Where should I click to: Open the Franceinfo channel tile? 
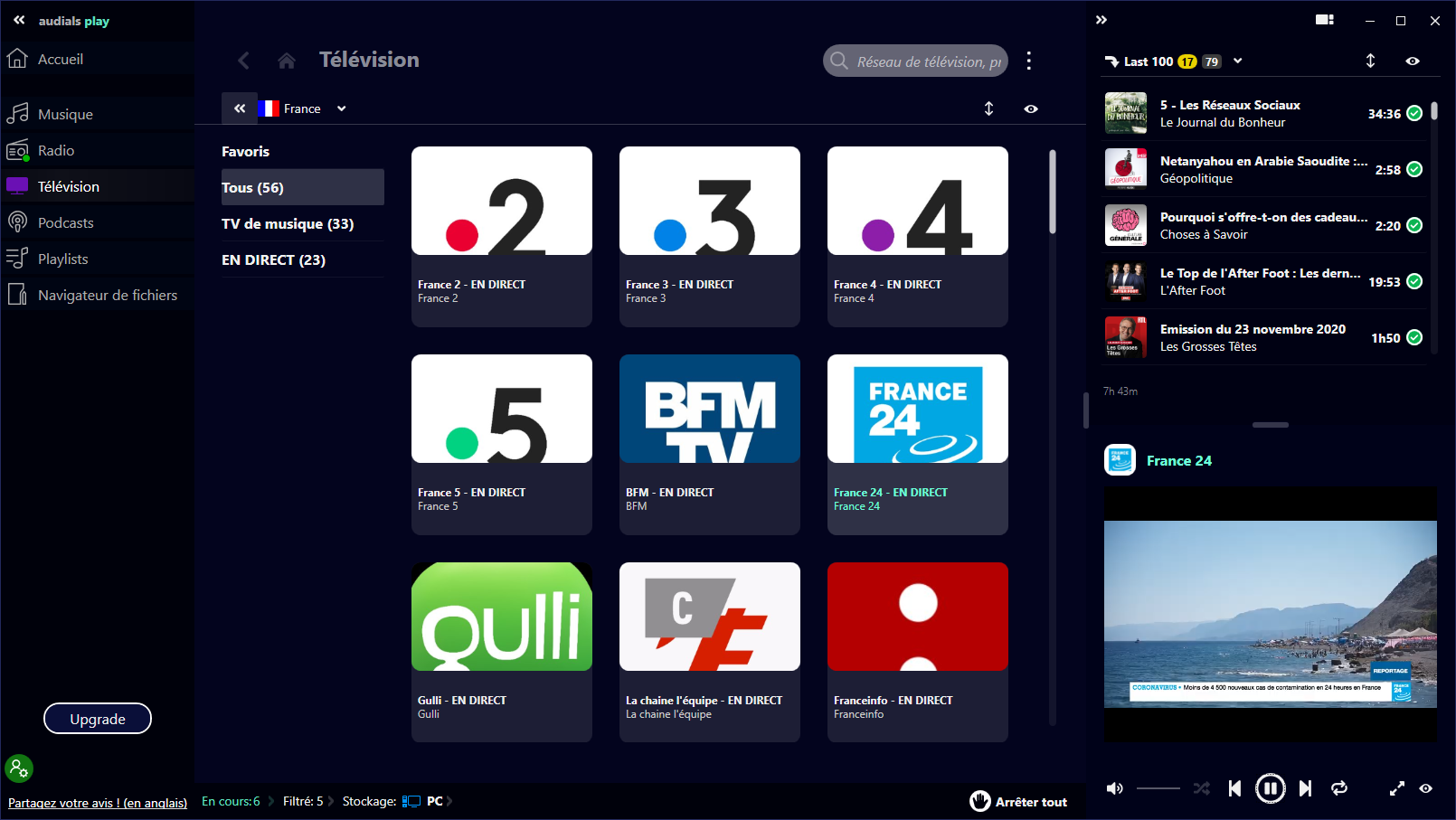pos(918,653)
